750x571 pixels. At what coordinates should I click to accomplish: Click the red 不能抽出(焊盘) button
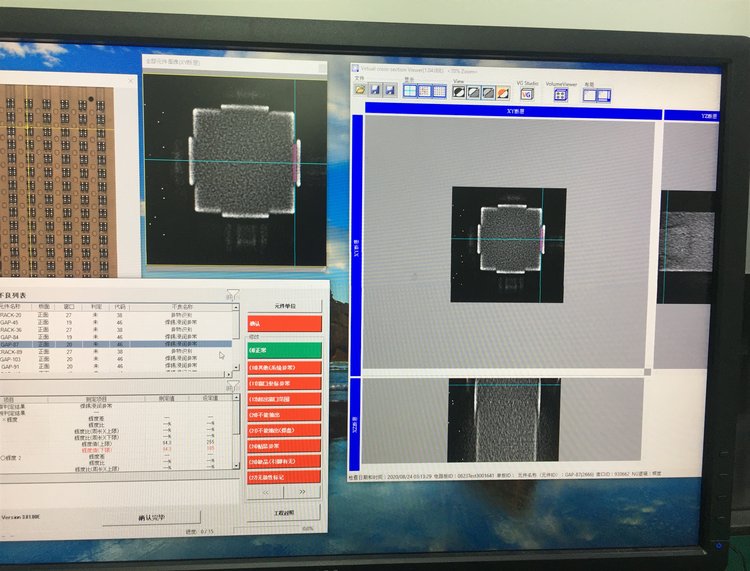[285, 430]
